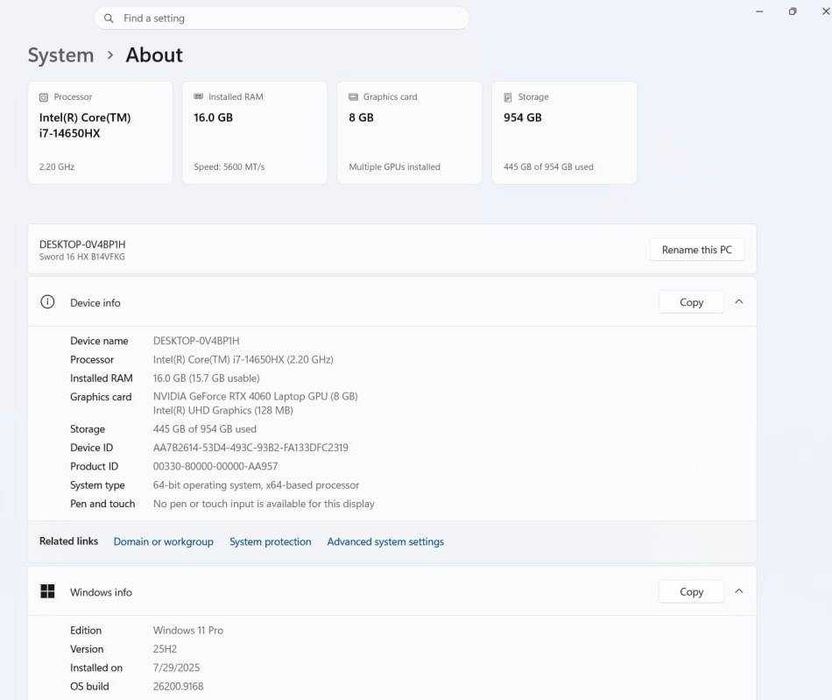Click the 'OS build' label
Image resolution: width=832 pixels, height=700 pixels.
tap(89, 686)
